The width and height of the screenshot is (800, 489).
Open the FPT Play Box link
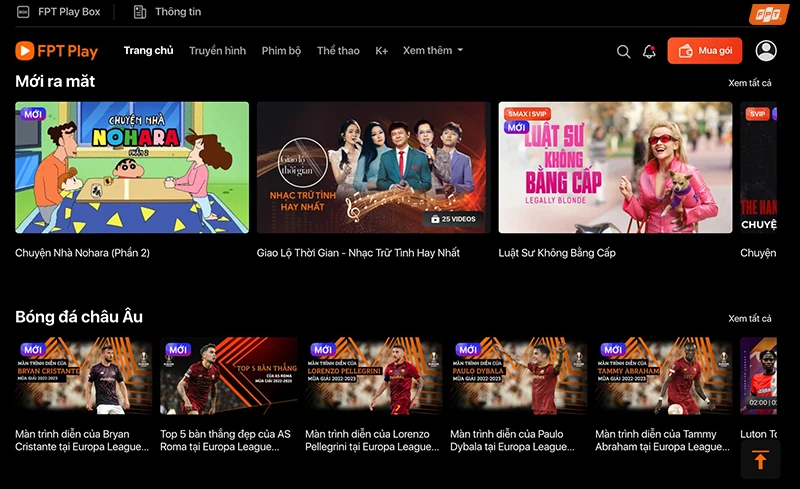point(69,12)
